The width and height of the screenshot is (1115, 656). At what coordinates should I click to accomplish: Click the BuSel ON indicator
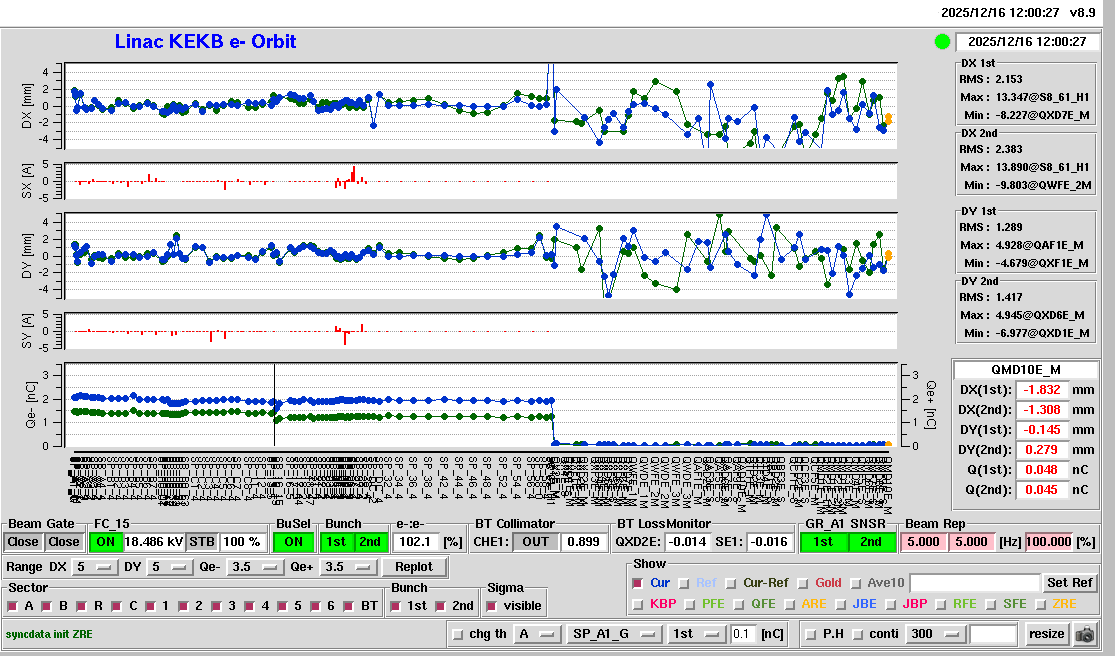[293, 541]
